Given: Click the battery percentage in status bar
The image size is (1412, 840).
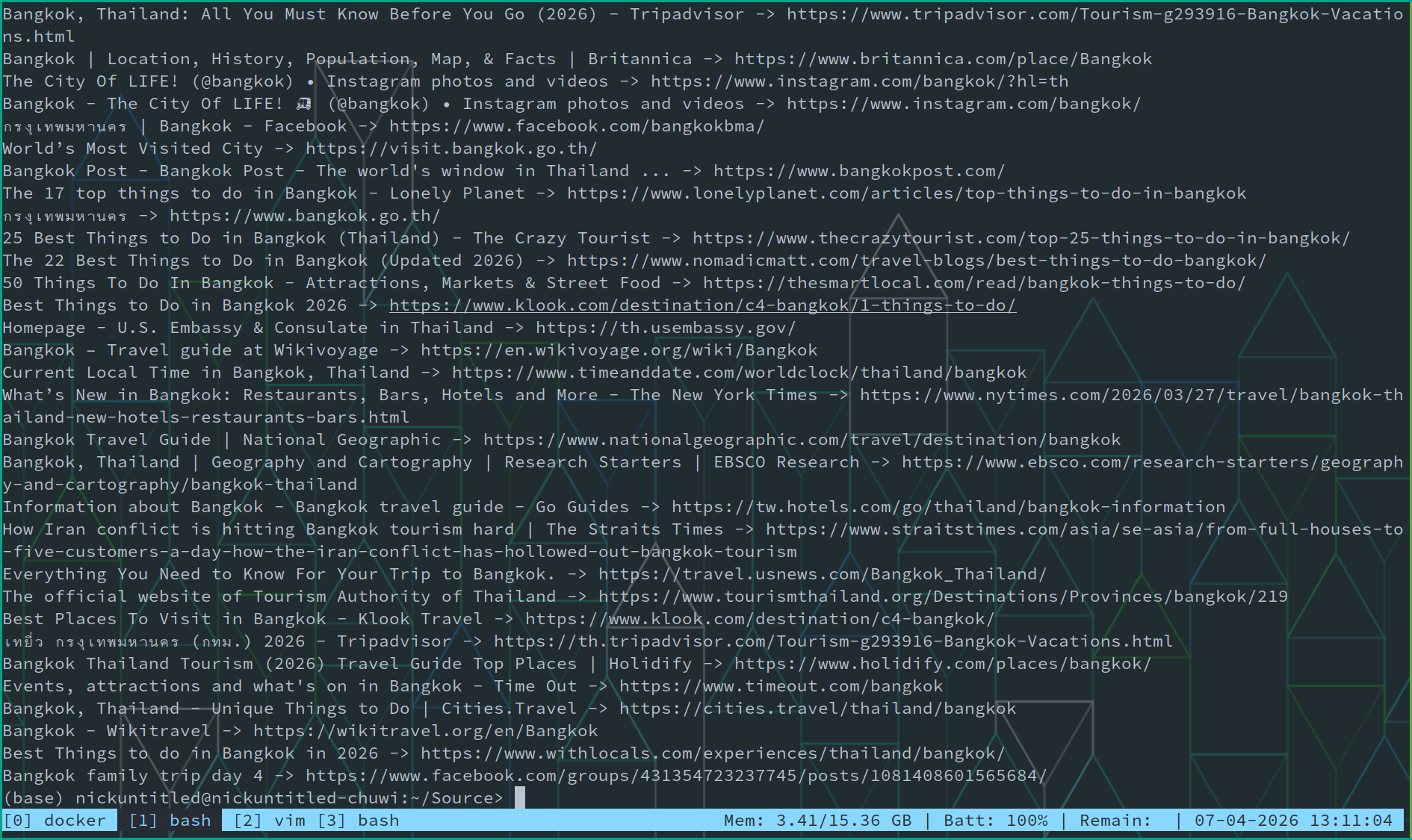Looking at the screenshot, I should [x=995, y=821].
